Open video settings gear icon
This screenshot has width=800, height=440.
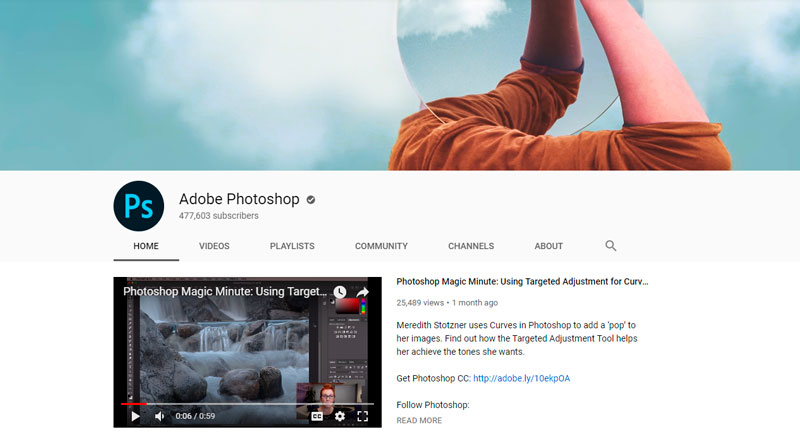coord(340,416)
